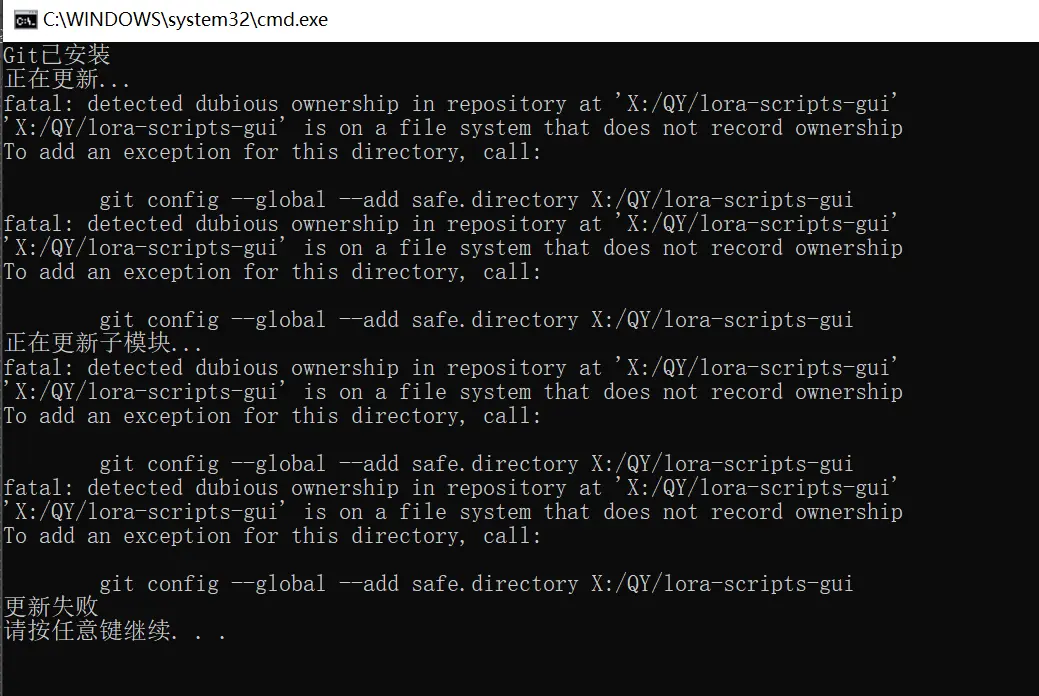Click the last 'To add an exception' line

click(272, 536)
